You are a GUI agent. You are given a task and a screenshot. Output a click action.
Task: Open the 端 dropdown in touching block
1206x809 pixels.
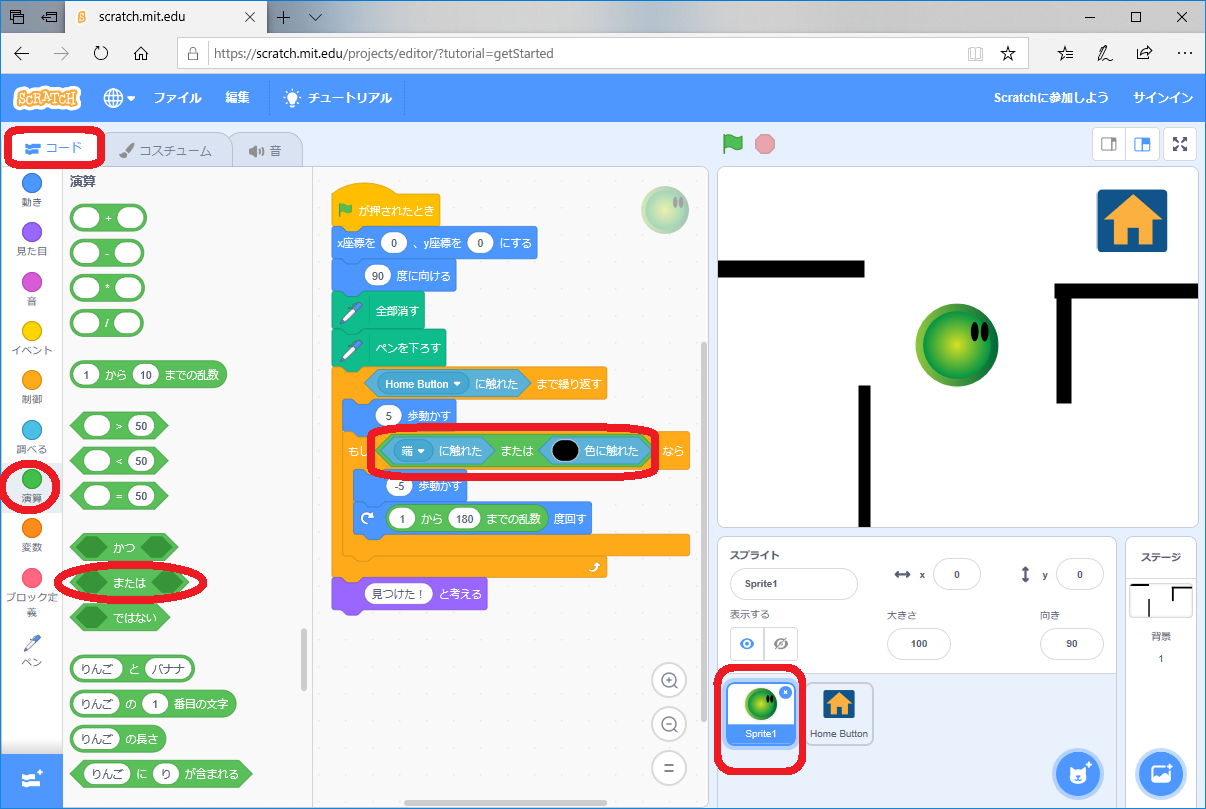(413, 451)
